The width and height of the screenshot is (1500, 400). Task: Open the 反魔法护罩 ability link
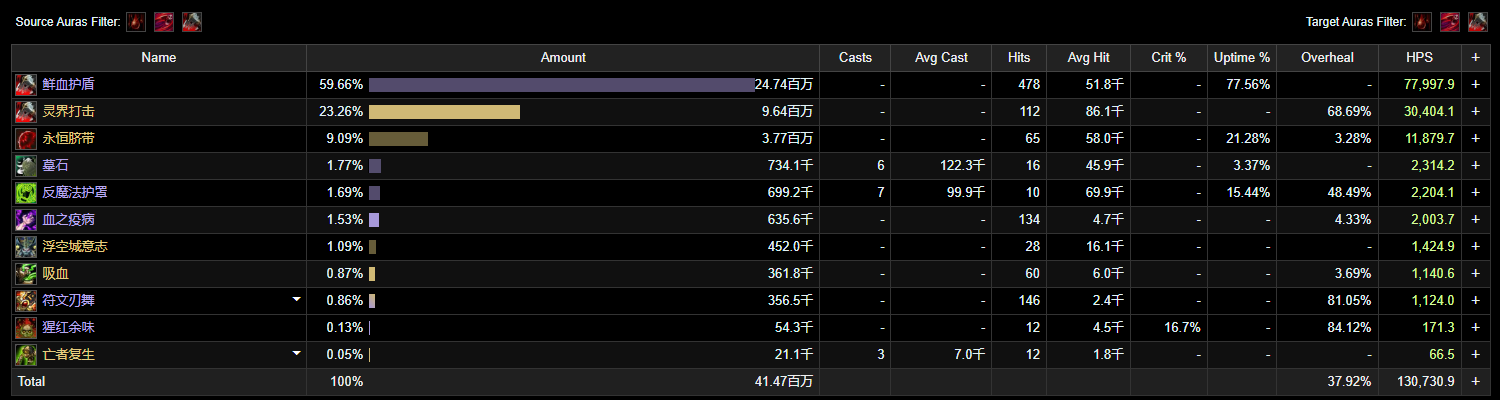click(x=76, y=193)
